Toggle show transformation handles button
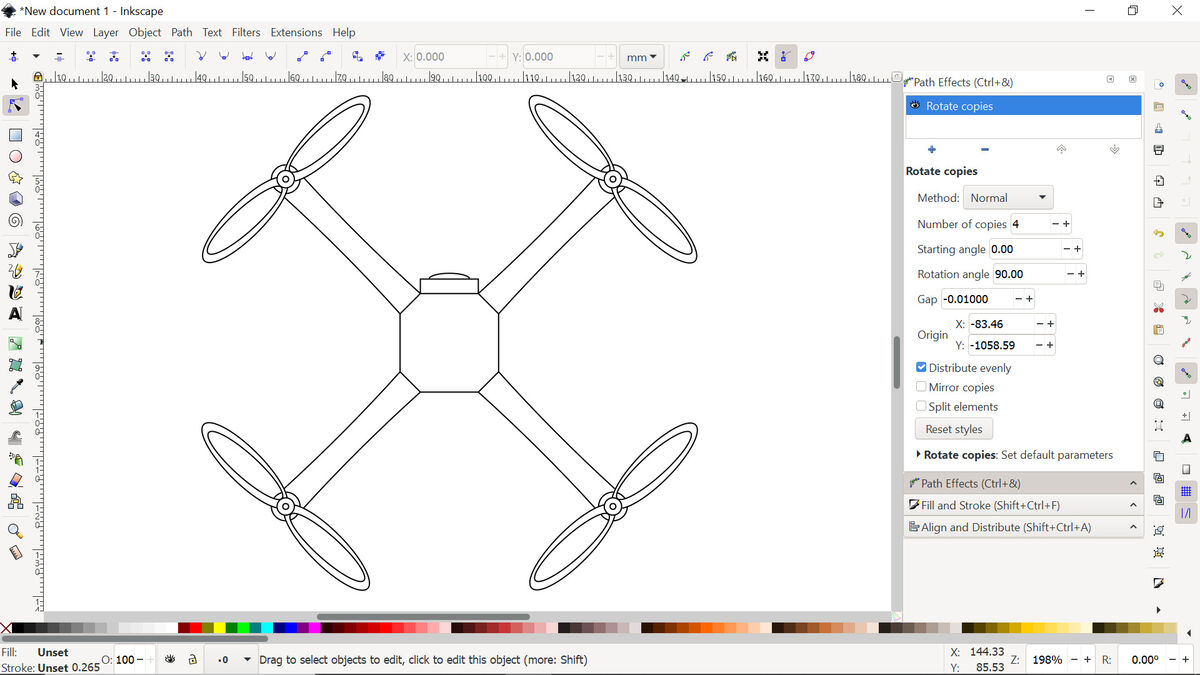Viewport: 1200px width, 675px height. tap(763, 57)
